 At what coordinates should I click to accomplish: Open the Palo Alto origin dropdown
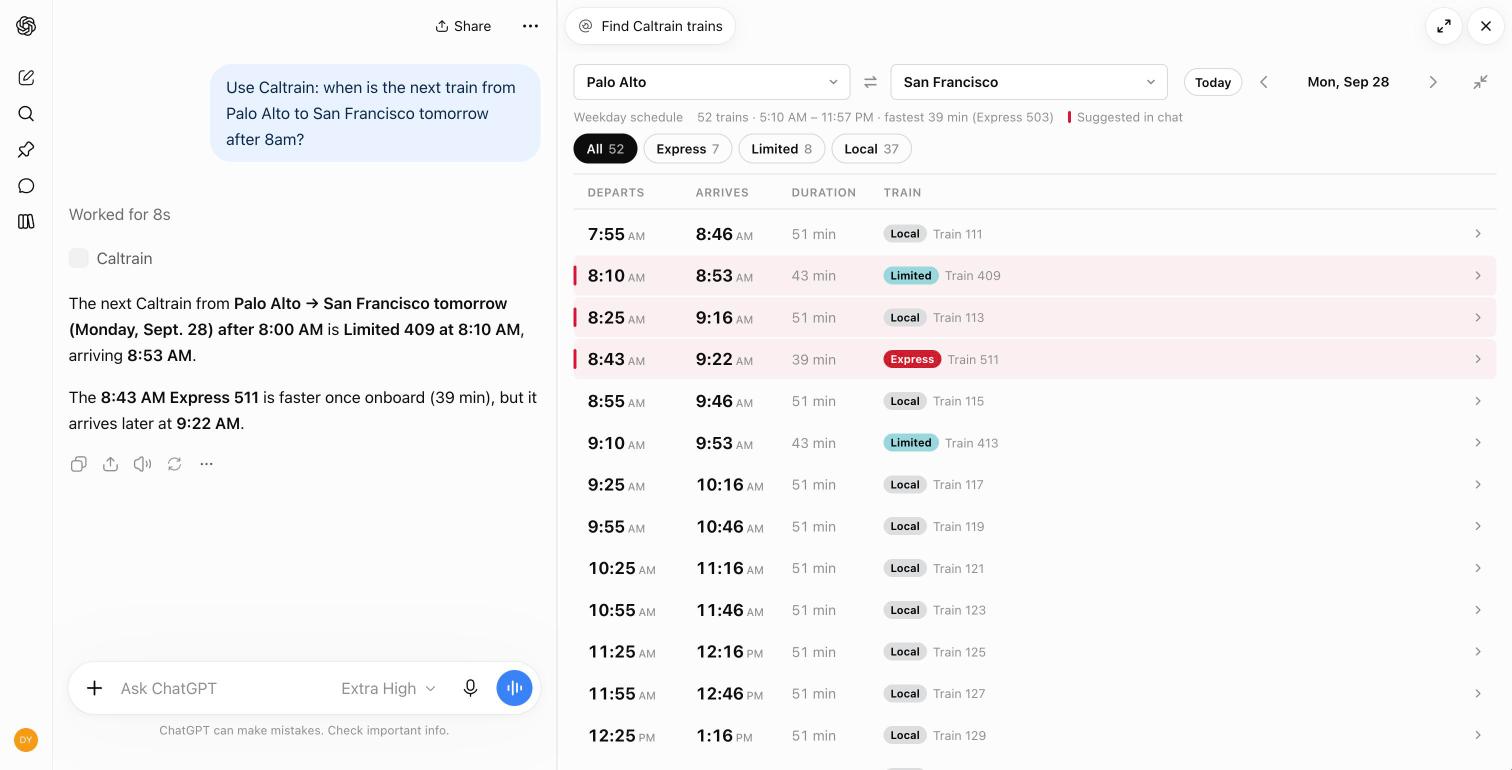click(x=712, y=82)
